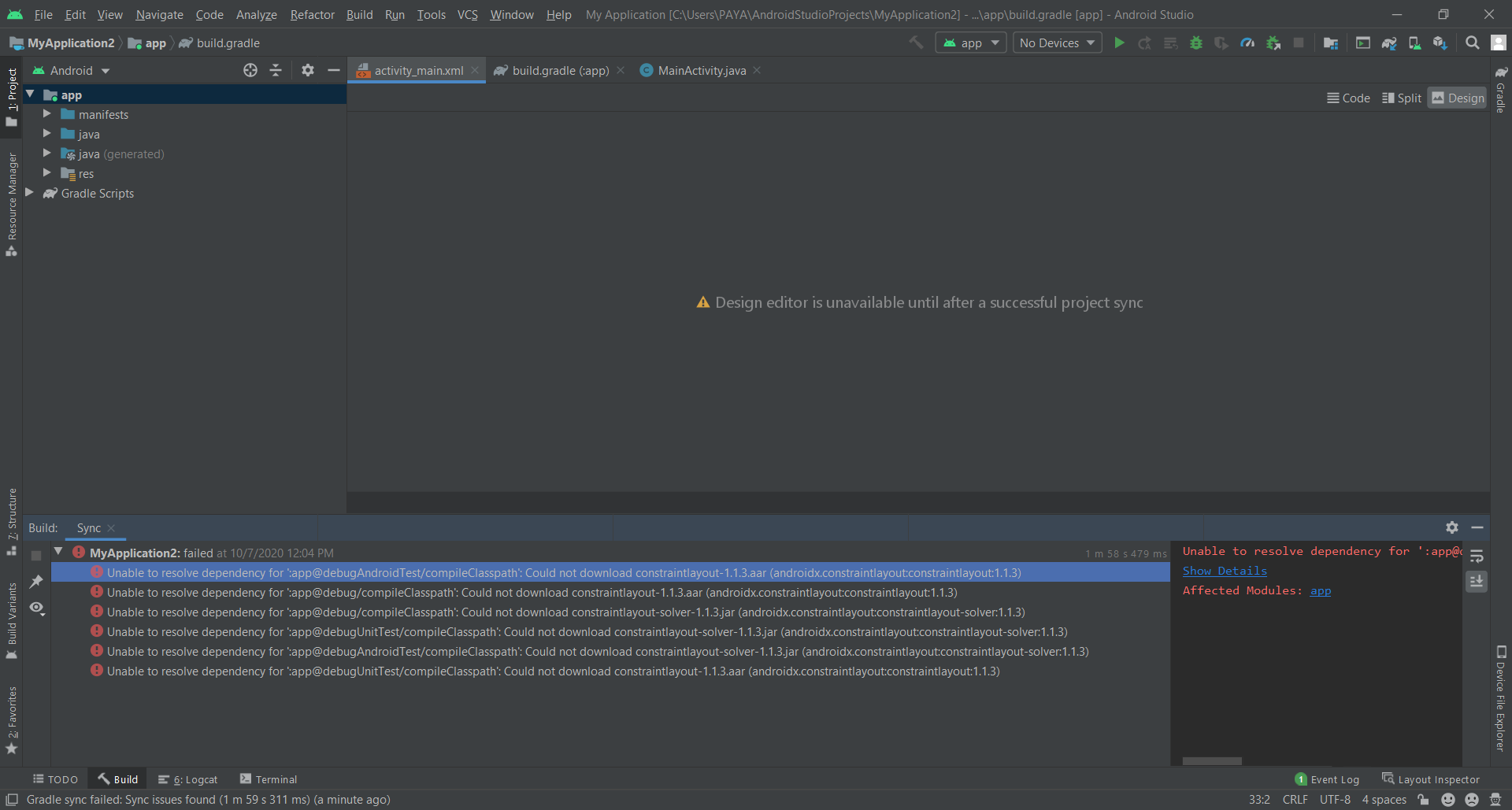Image resolution: width=1512 pixels, height=810 pixels.
Task: Toggle soft-wrap in build output
Action: tap(1477, 557)
